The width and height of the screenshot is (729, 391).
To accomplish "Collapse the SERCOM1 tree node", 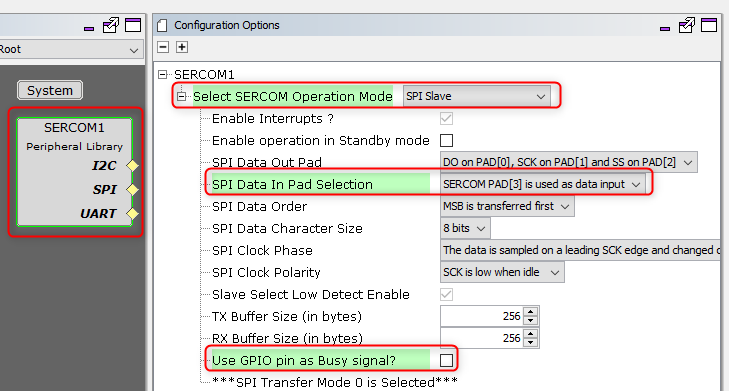I will pos(162,74).
